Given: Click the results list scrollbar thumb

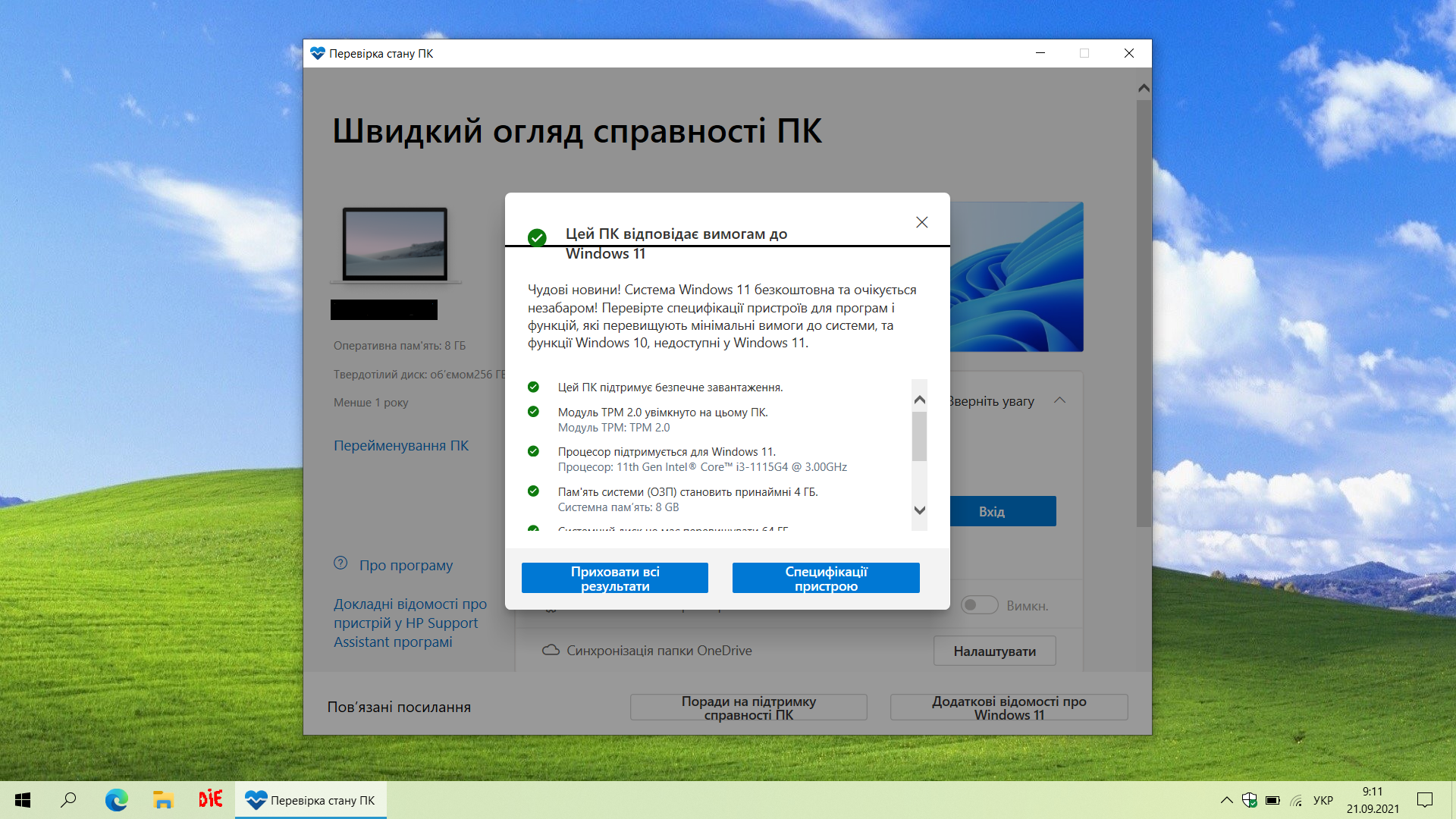Looking at the screenshot, I should click(919, 436).
